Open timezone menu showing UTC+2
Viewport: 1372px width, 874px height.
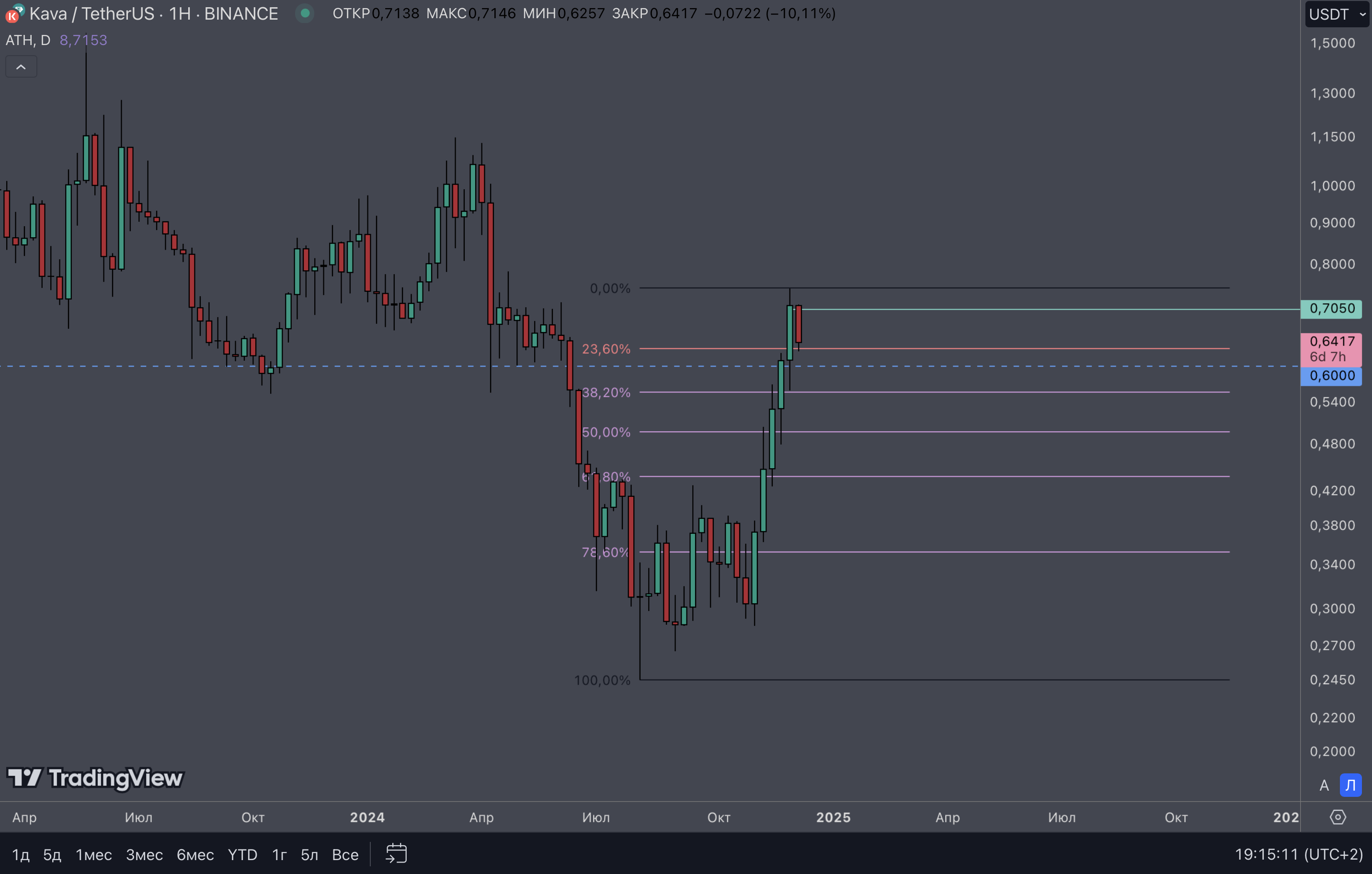click(1299, 854)
